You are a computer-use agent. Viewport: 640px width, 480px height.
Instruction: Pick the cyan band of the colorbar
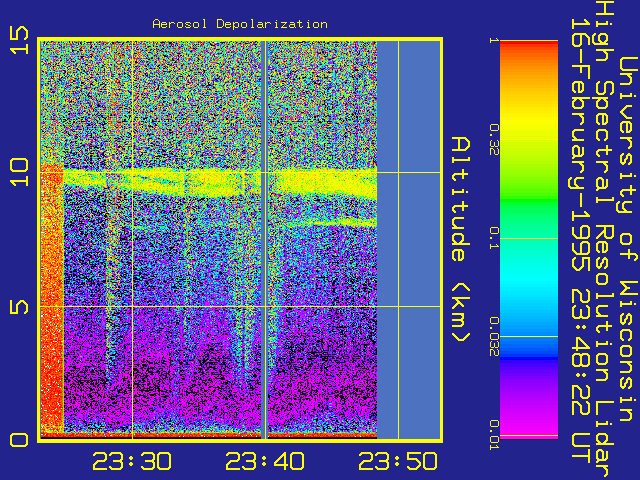(529, 278)
